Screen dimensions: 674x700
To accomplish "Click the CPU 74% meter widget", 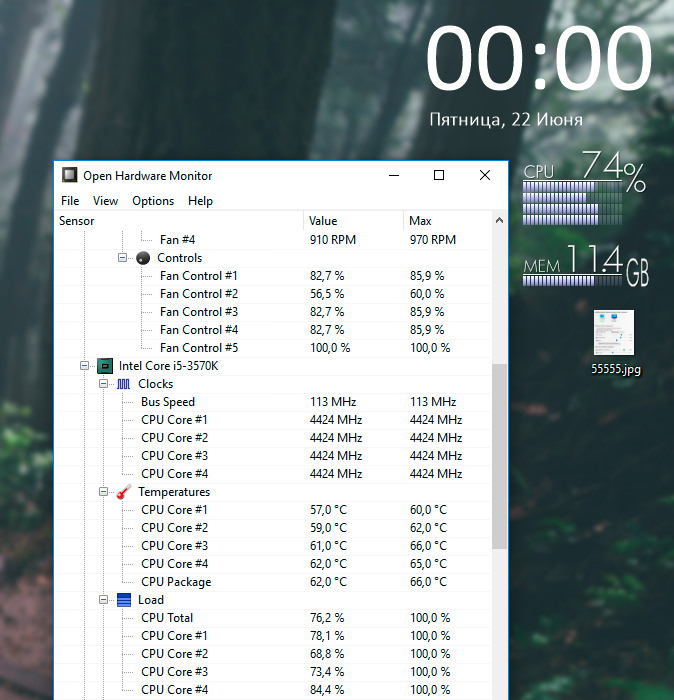I will pyautogui.click(x=584, y=187).
